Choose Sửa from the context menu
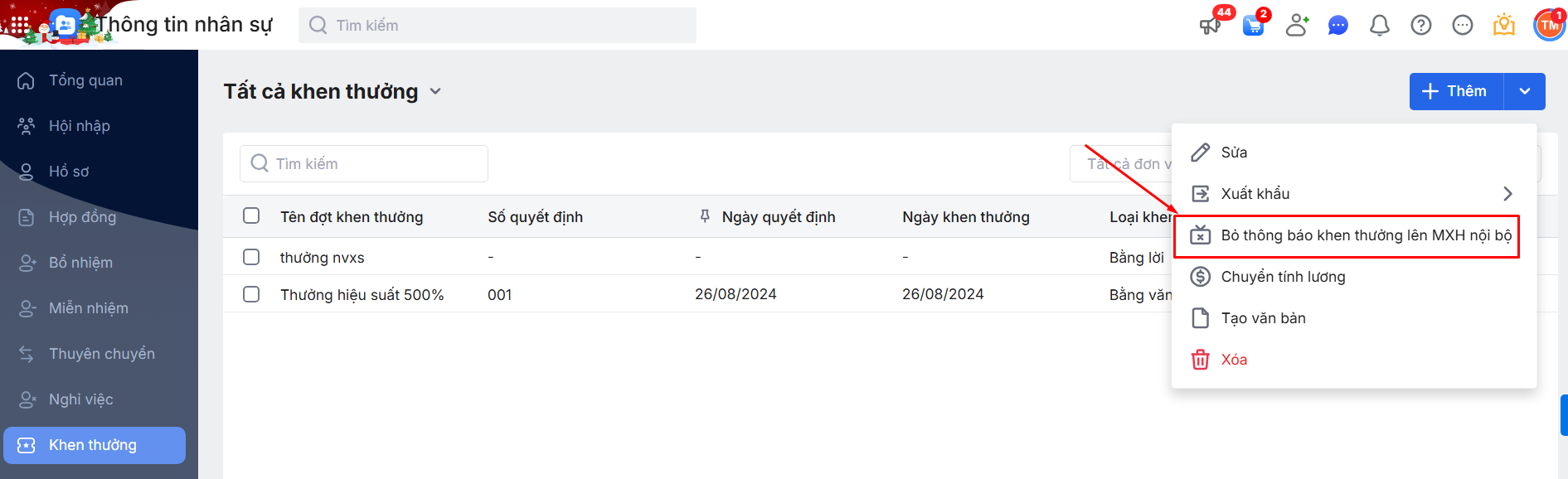Viewport: 1568px width, 479px height. pos(1353,152)
